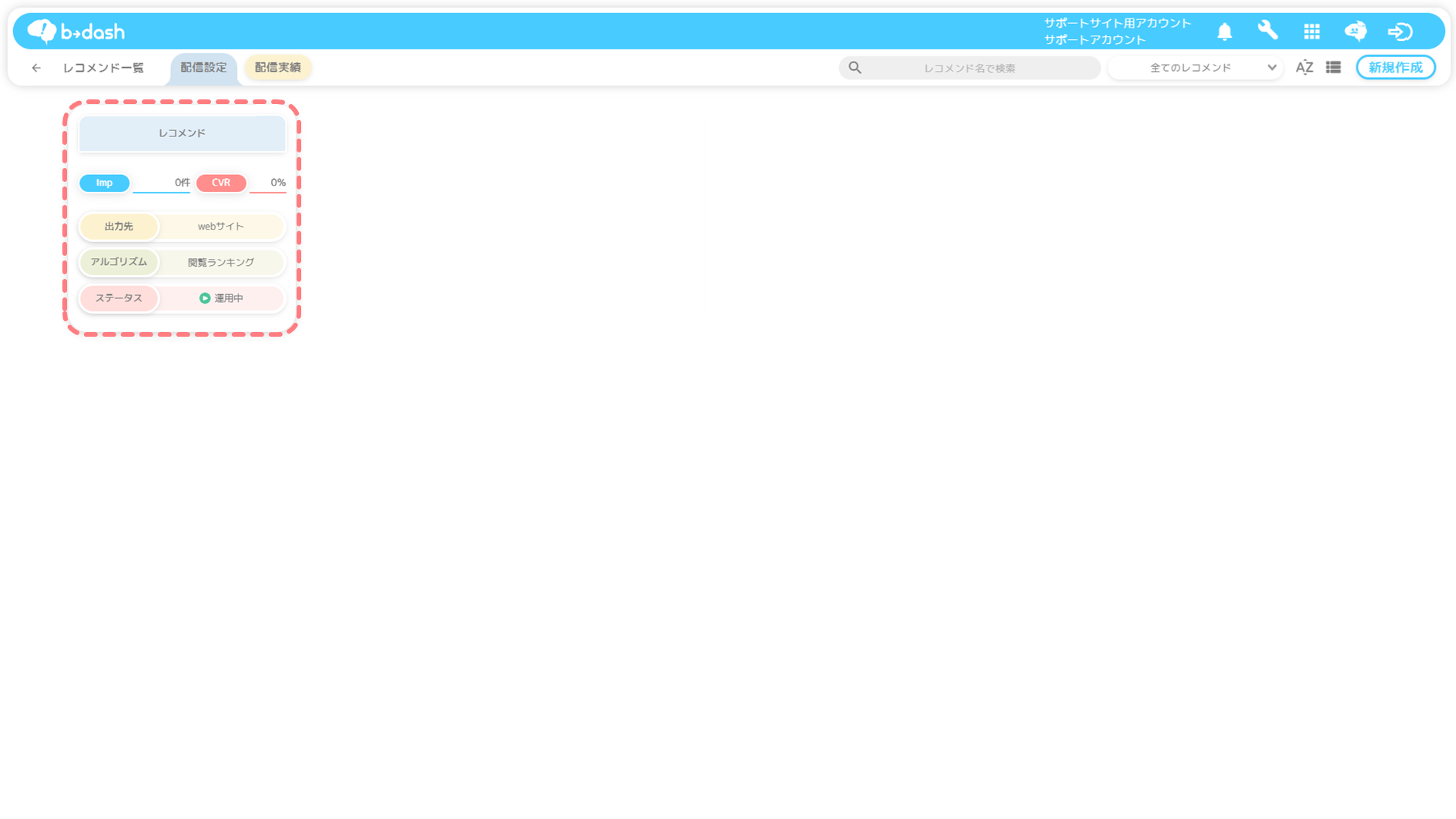
Task: Open the apps grid menu
Action: [x=1312, y=32]
